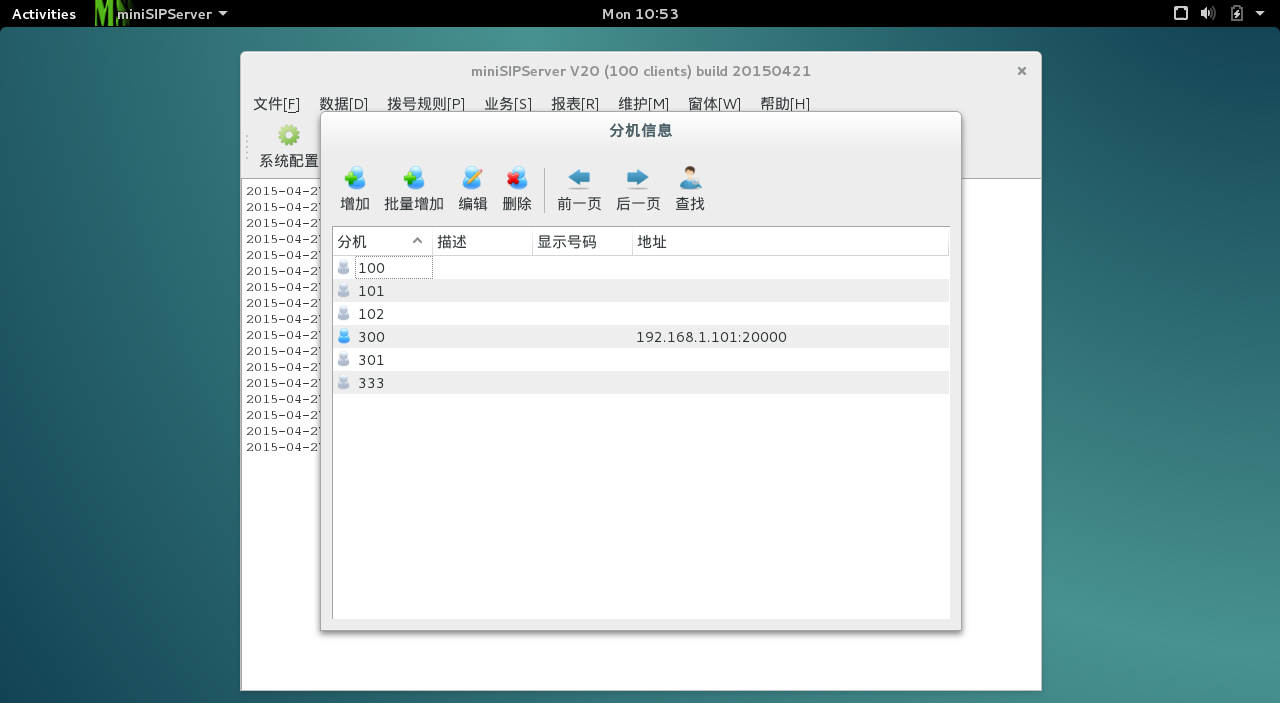Open the system menu via the volume icon
The image size is (1280, 703).
point(1208,13)
